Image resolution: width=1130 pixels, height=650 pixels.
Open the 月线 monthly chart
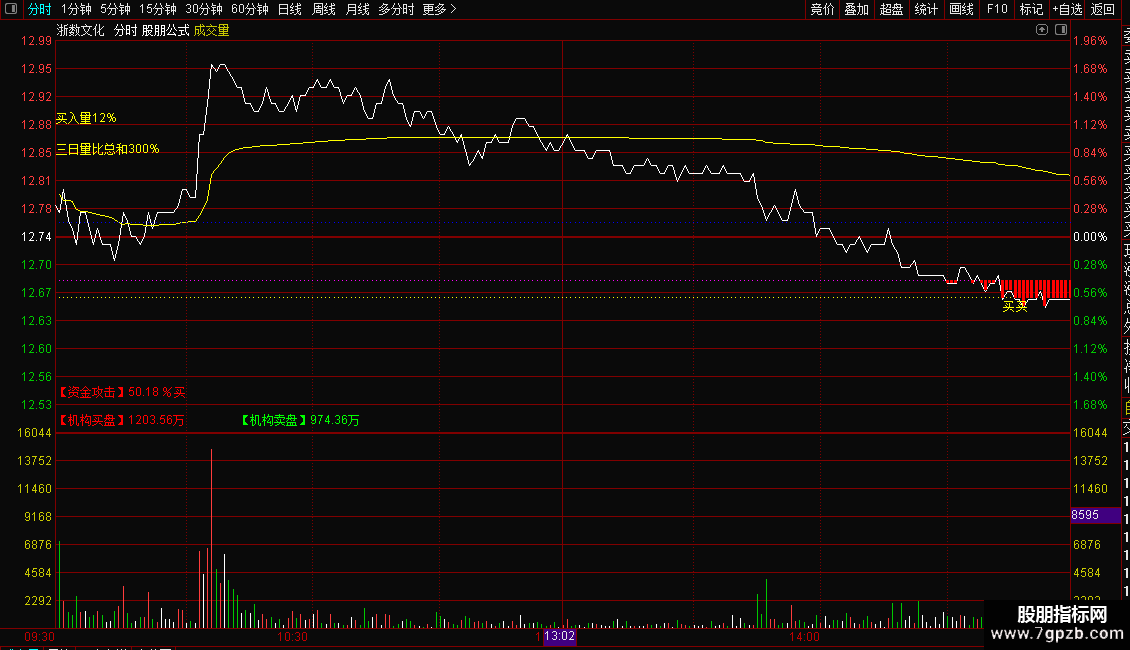click(357, 9)
